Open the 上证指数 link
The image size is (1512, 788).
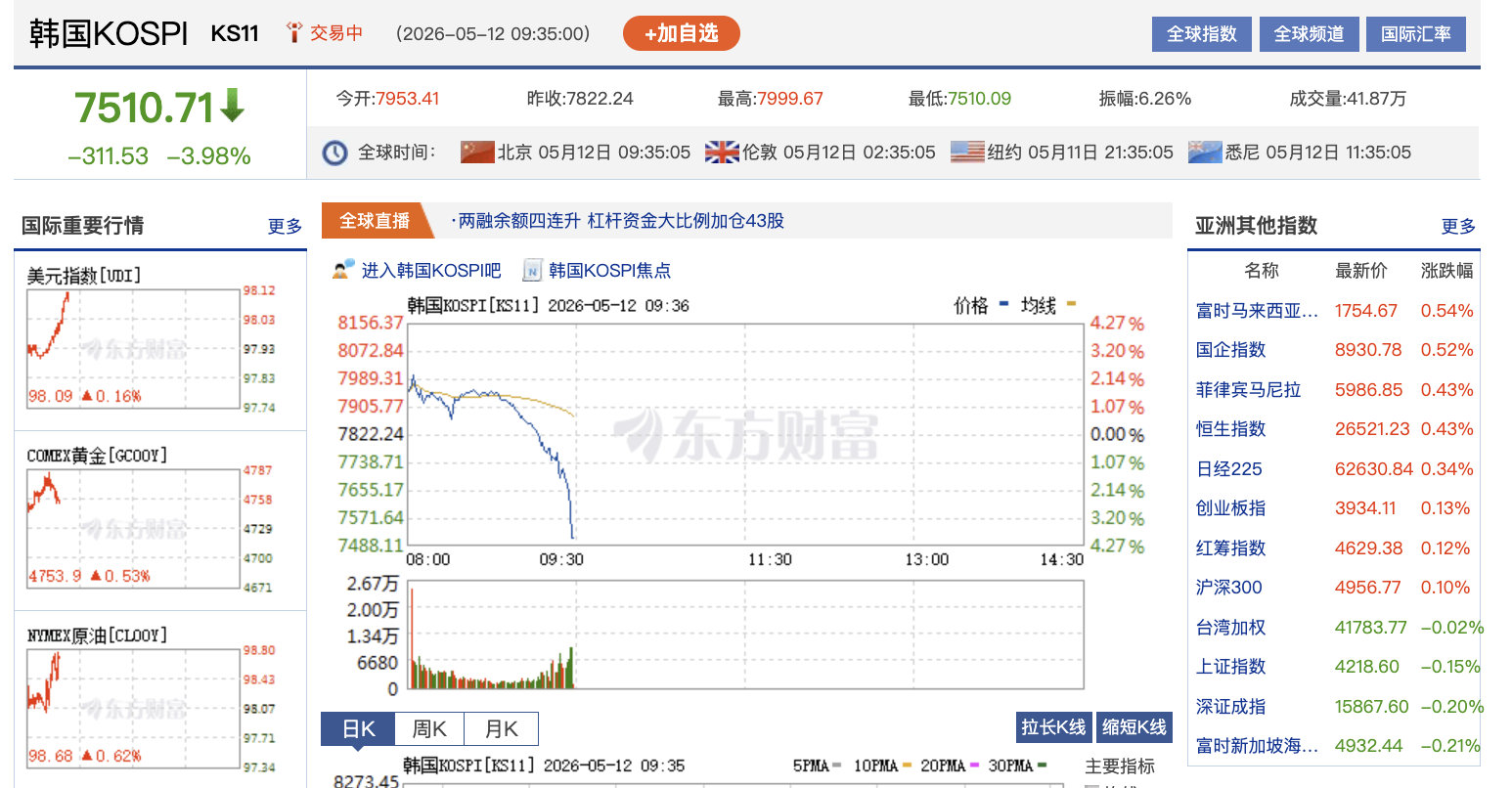point(1230,667)
